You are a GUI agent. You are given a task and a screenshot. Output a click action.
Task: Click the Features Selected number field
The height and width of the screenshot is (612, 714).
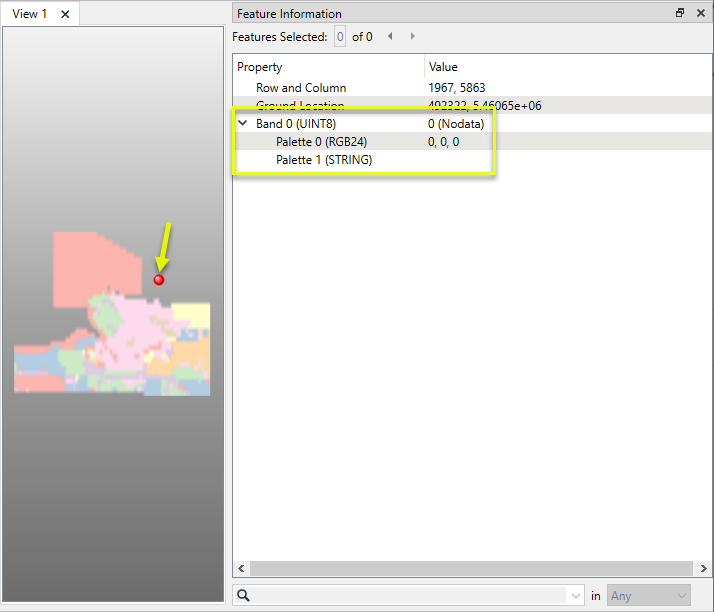[340, 37]
